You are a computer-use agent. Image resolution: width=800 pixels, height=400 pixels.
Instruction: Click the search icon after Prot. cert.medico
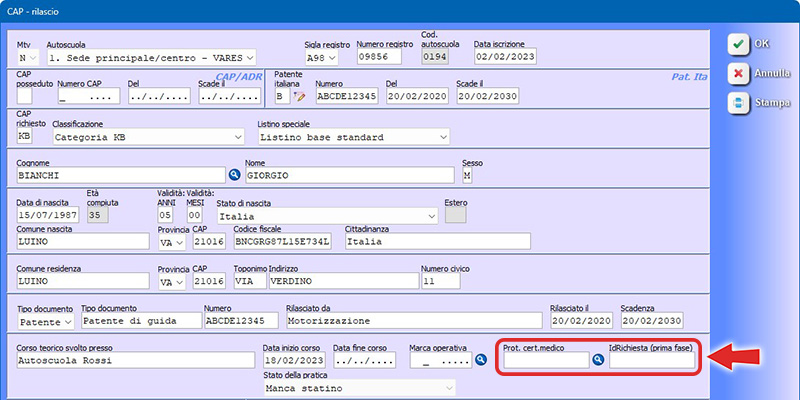599,360
